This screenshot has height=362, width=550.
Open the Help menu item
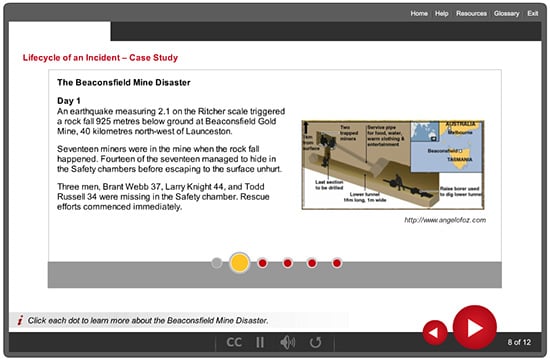tap(442, 13)
